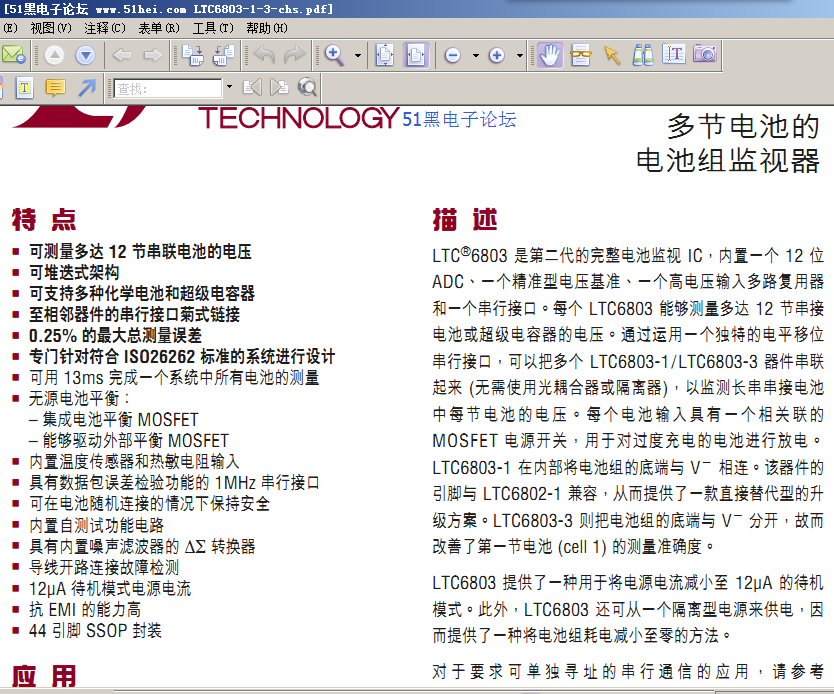
Task: Click the text 0.25% 的最大总测量误差
Action: coord(115,336)
